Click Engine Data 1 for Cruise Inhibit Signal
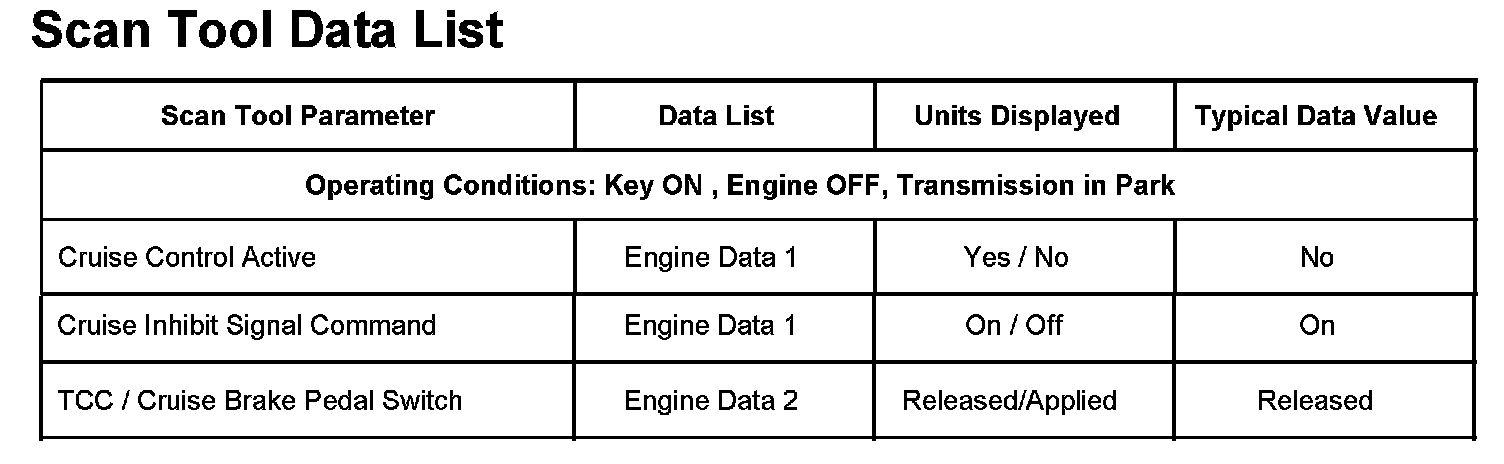 710,326
